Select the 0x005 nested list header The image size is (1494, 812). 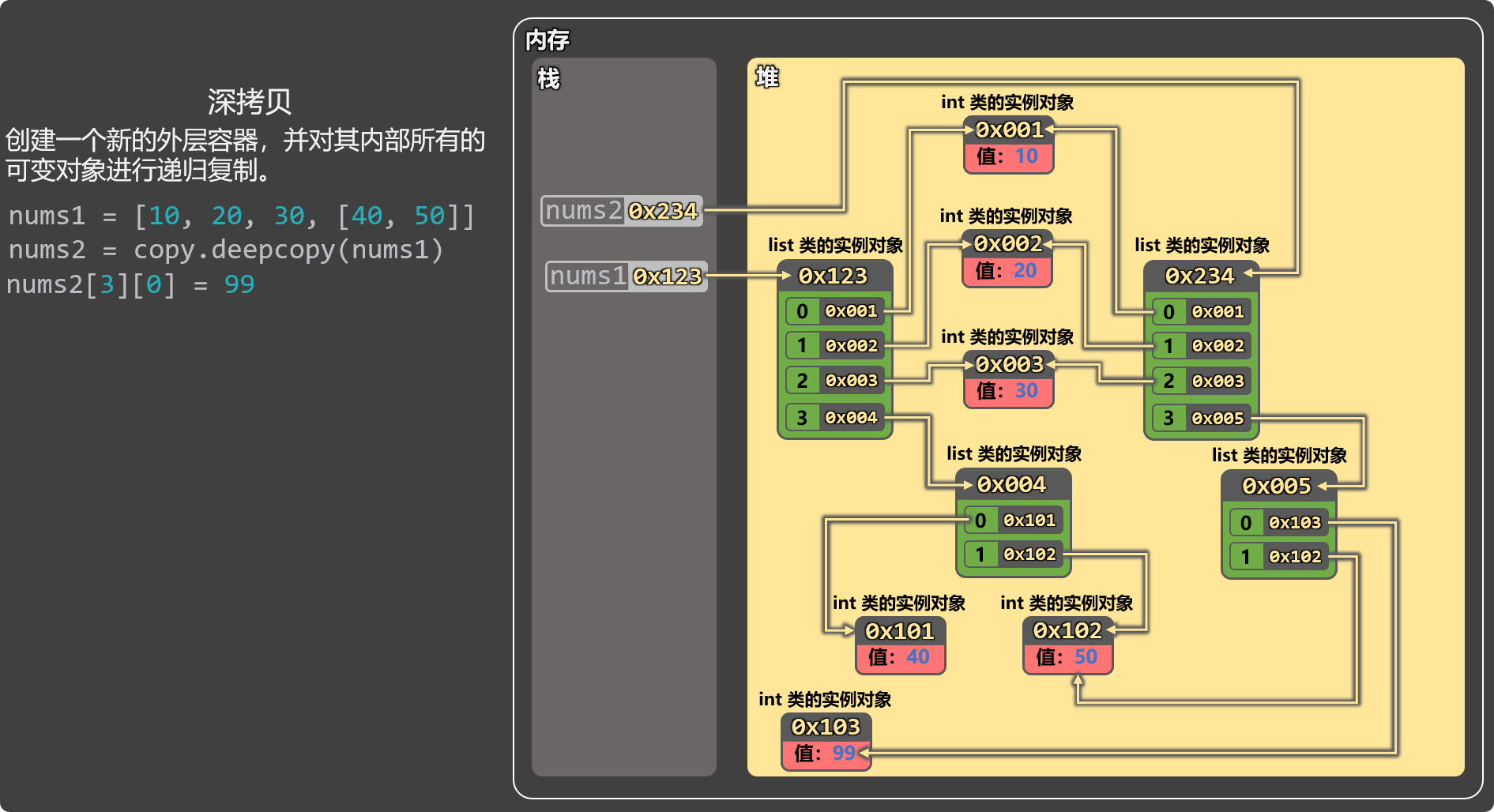[x=1277, y=486]
